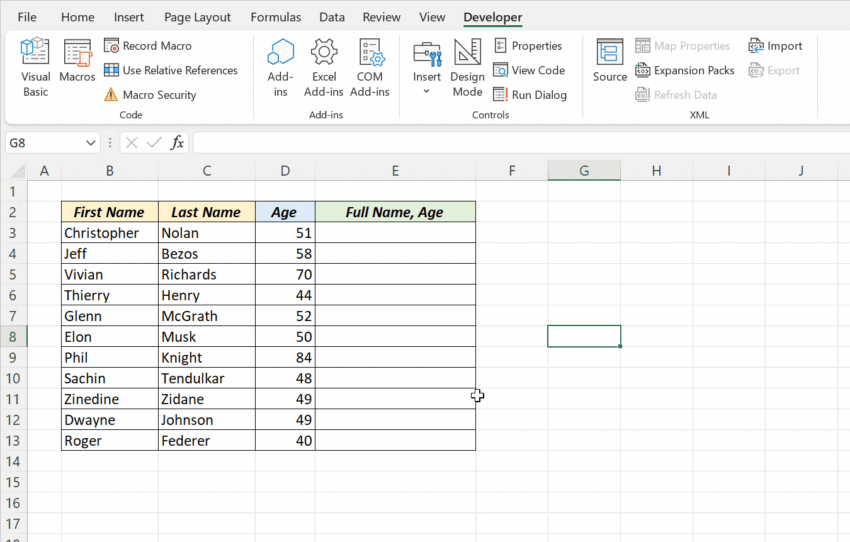The height and width of the screenshot is (542, 850).
Task: Open Macro Security settings
Action: [150, 95]
